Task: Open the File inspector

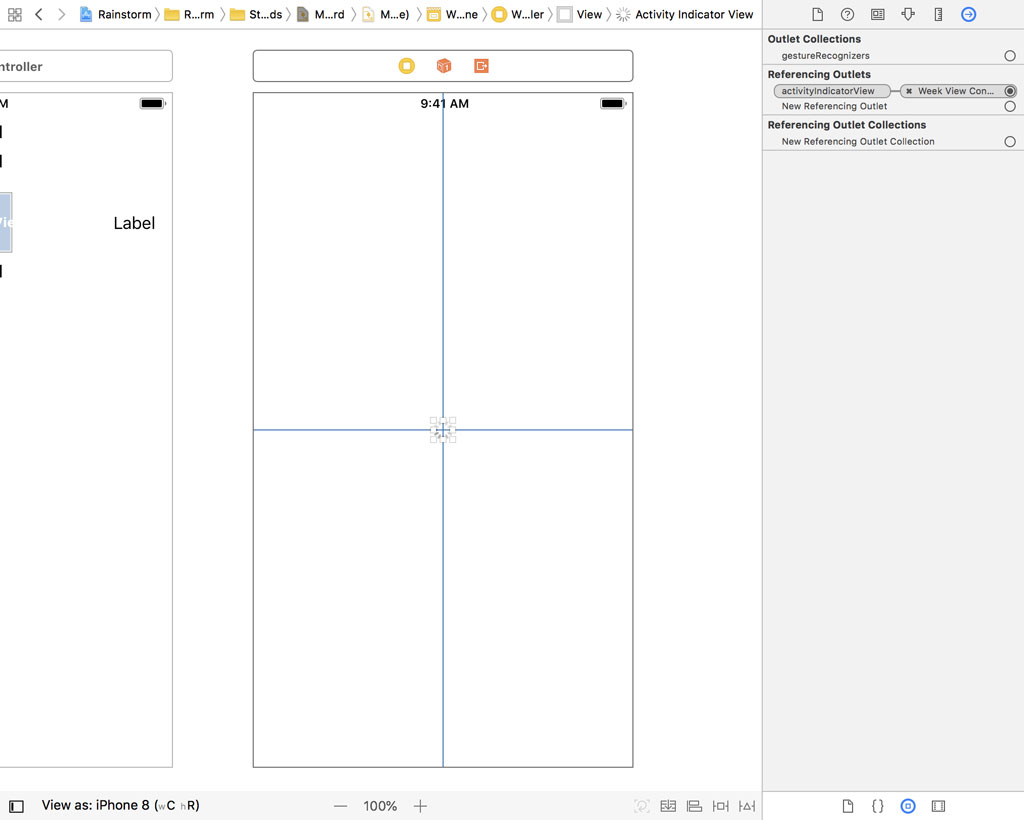Action: pos(818,14)
